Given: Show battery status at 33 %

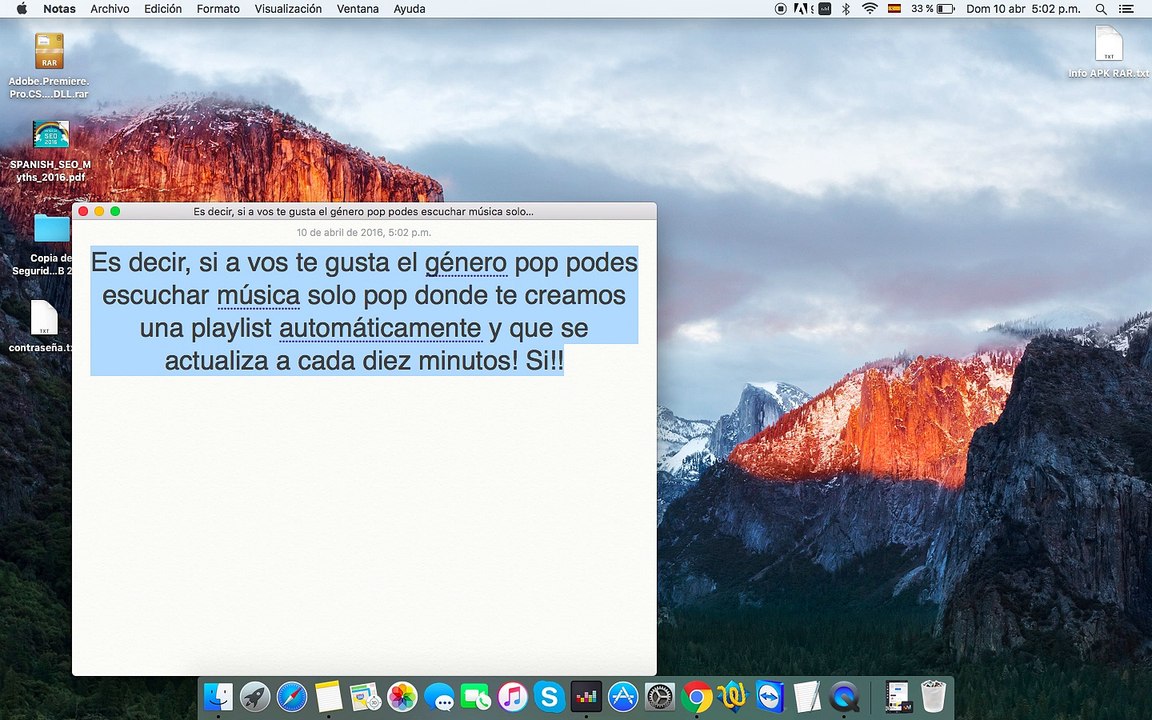Looking at the screenshot, I should pos(932,9).
